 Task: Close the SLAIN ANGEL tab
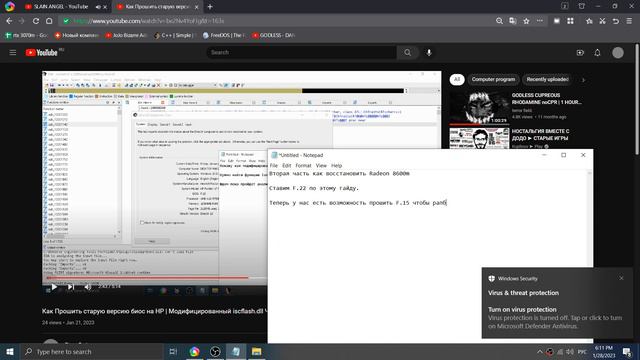(105, 7)
